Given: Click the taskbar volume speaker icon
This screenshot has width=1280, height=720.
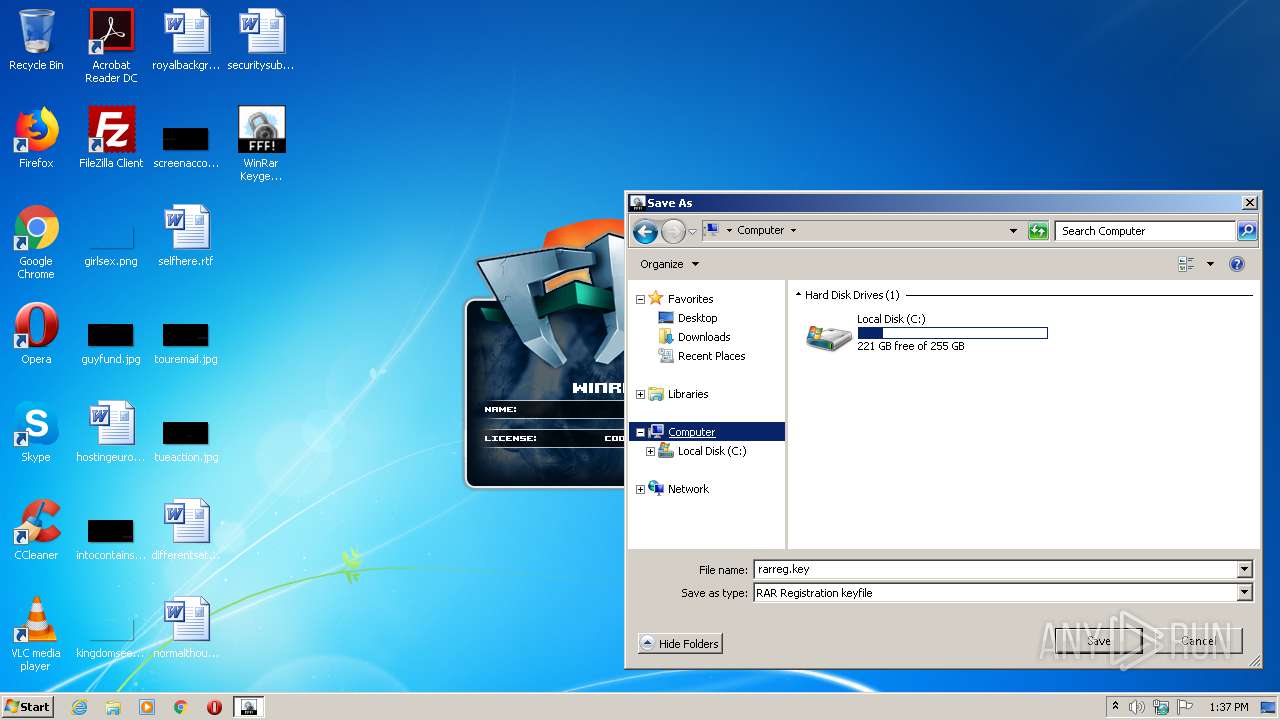Looking at the screenshot, I should [1137, 707].
